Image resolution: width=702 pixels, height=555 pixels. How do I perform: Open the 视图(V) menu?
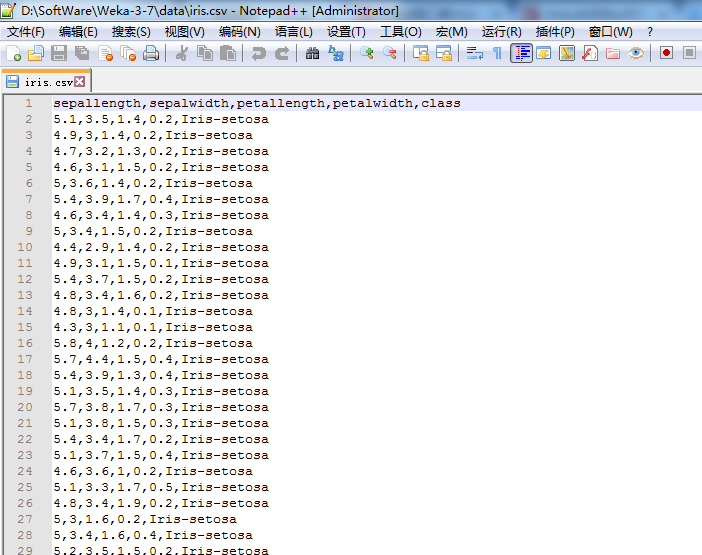[184, 32]
